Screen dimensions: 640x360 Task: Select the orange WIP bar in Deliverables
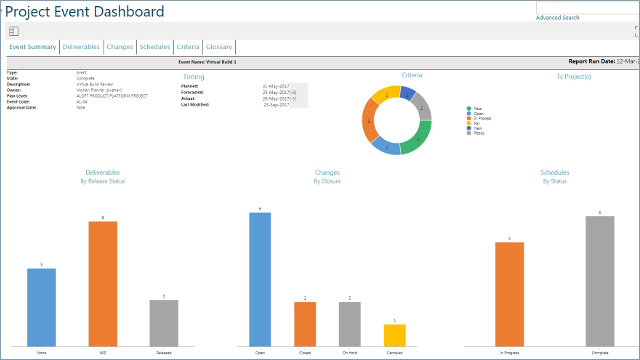click(103, 284)
